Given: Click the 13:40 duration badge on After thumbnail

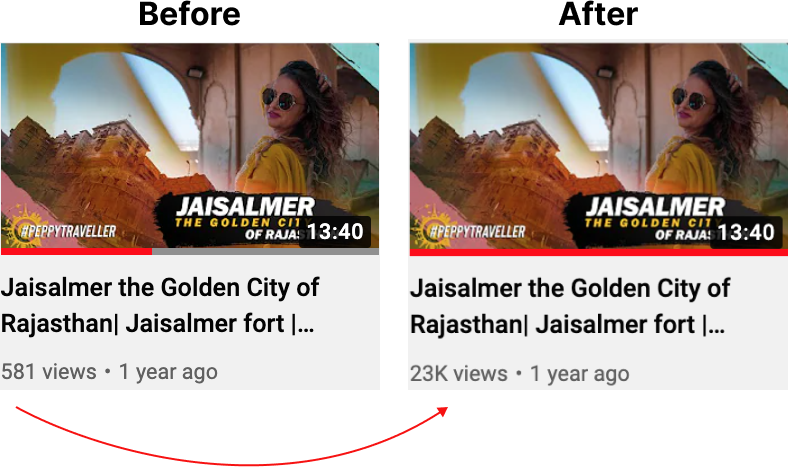Looking at the screenshot, I should click(x=746, y=232).
